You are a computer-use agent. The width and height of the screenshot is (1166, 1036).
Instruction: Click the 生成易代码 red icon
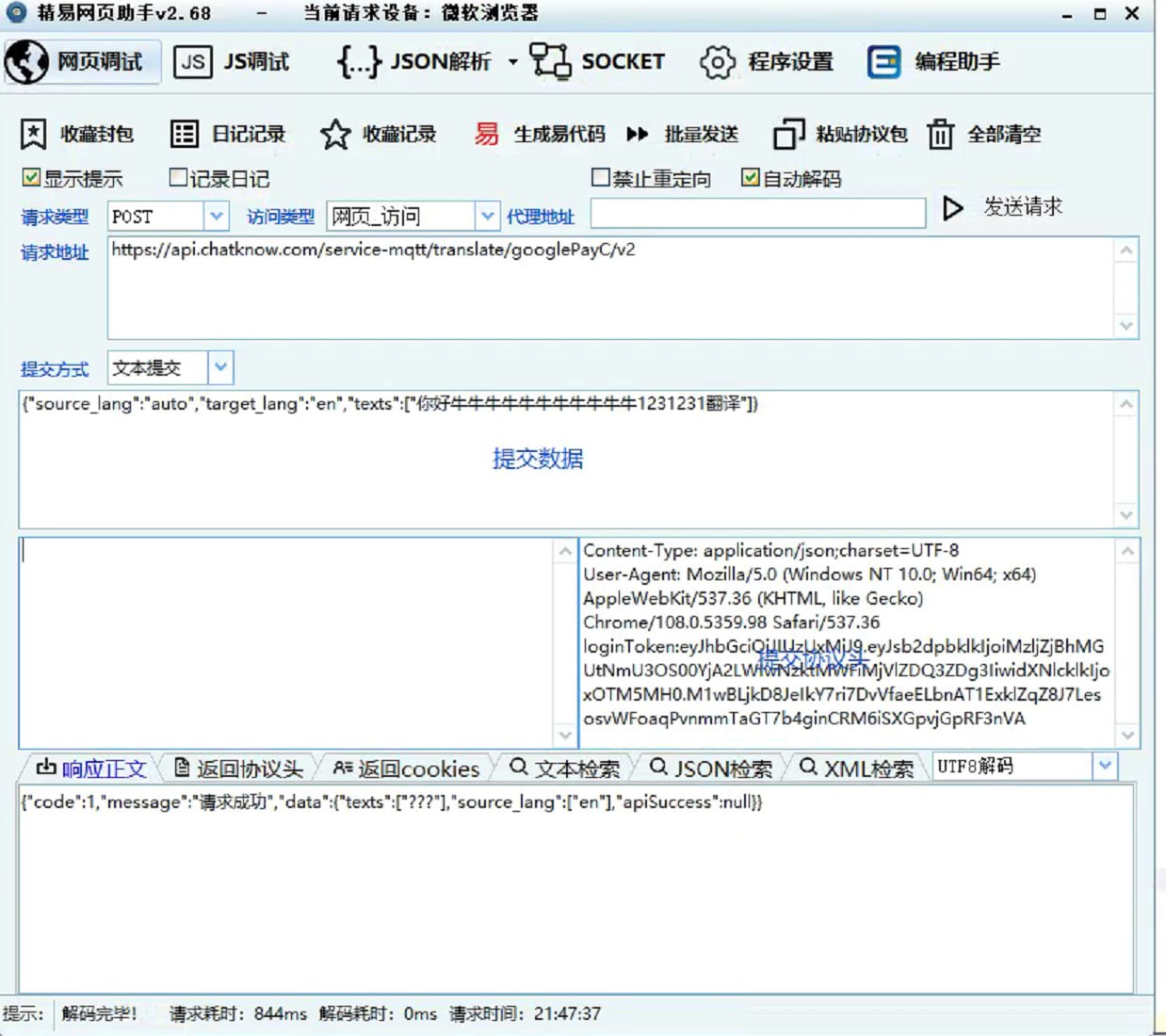[486, 135]
